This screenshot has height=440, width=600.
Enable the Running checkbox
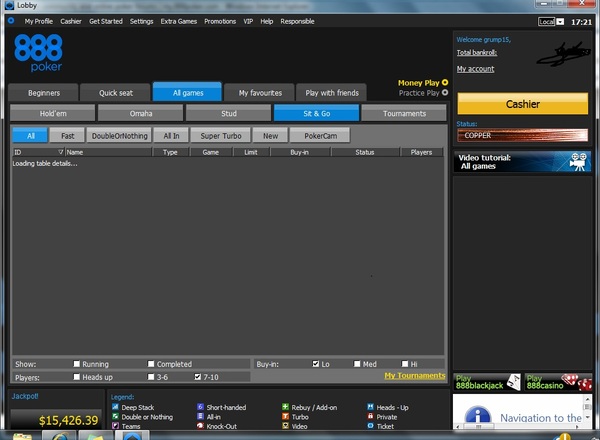(x=77, y=364)
